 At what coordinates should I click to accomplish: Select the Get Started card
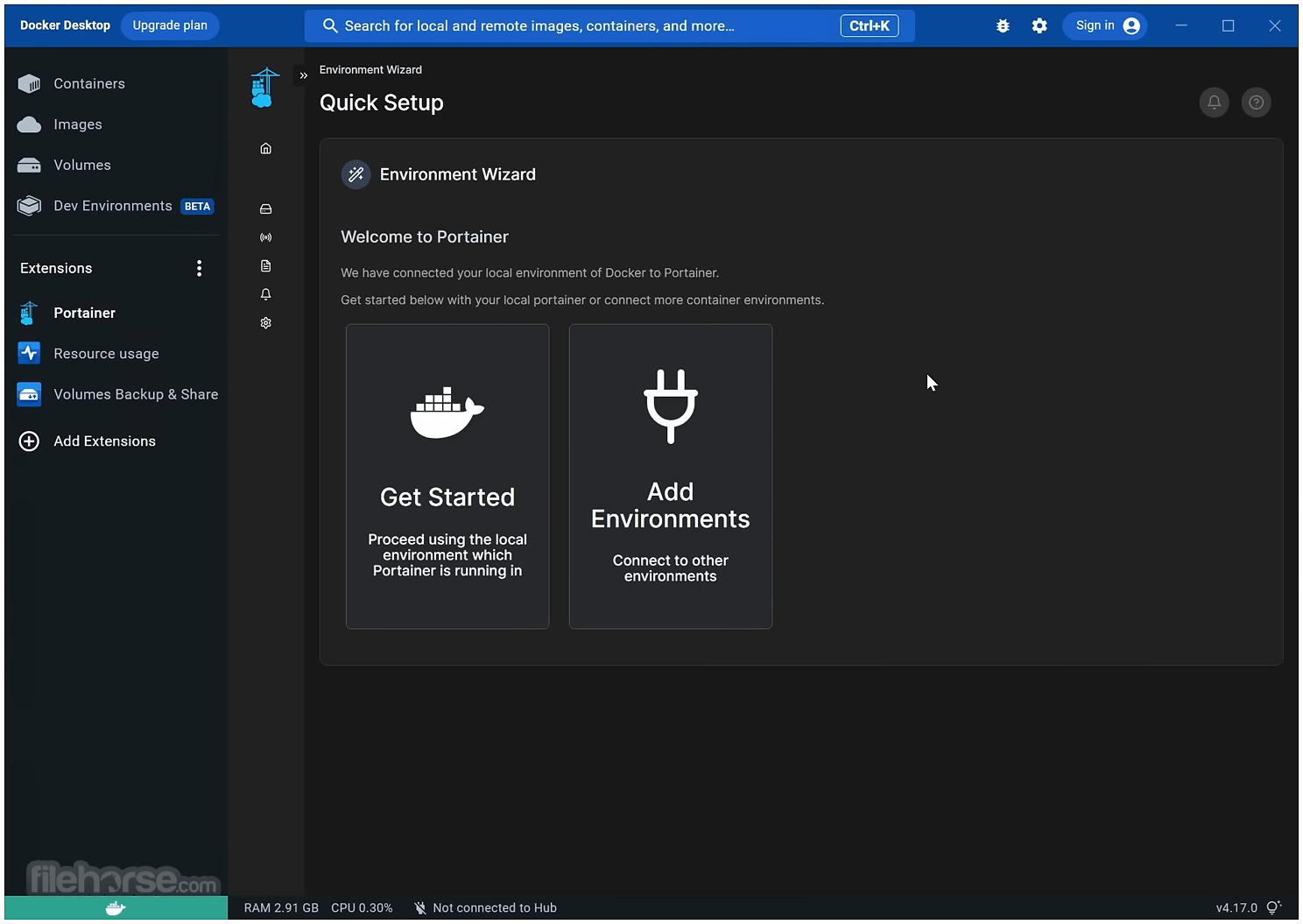pos(447,476)
